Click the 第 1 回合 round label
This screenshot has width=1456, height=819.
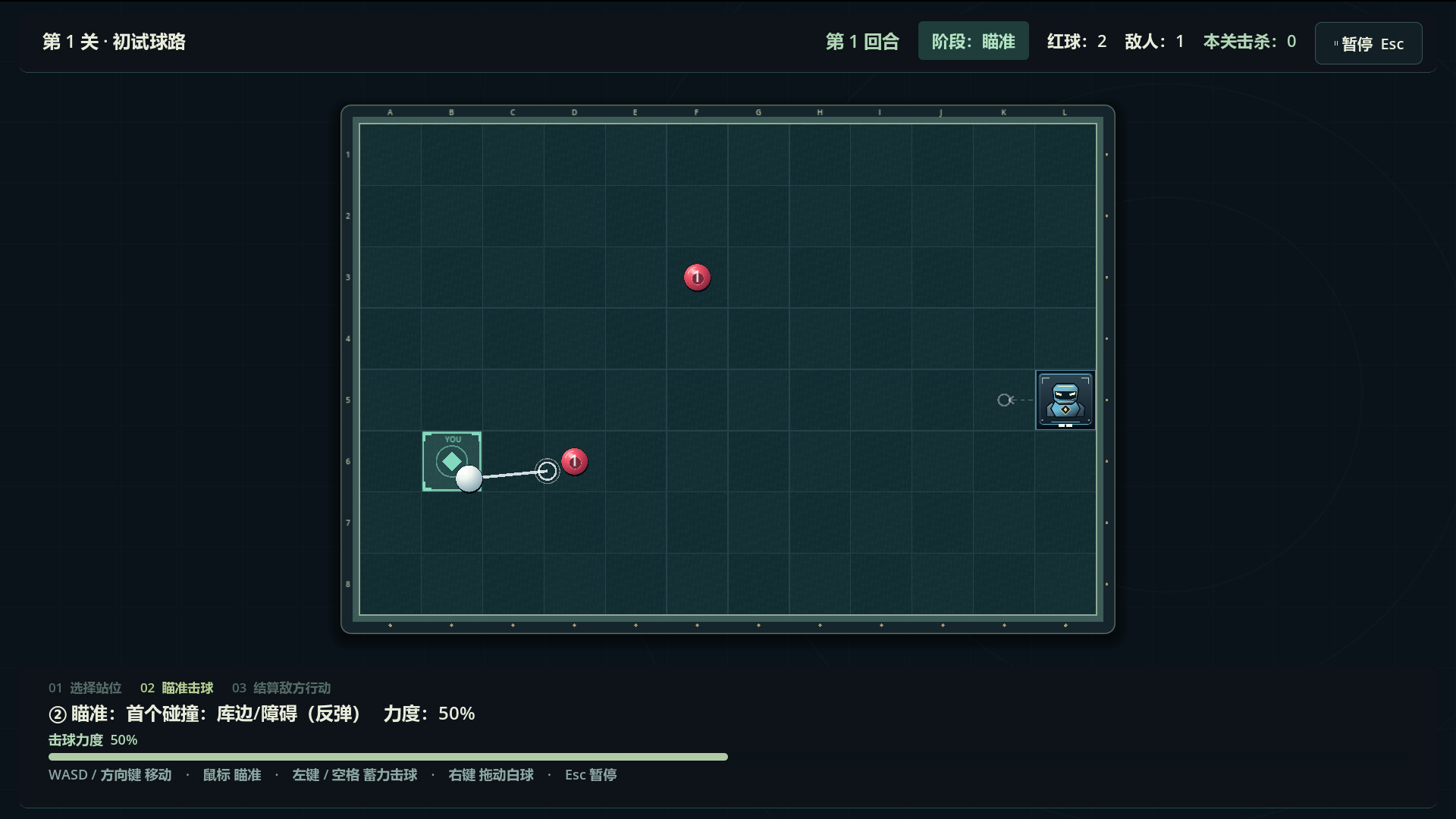[862, 42]
